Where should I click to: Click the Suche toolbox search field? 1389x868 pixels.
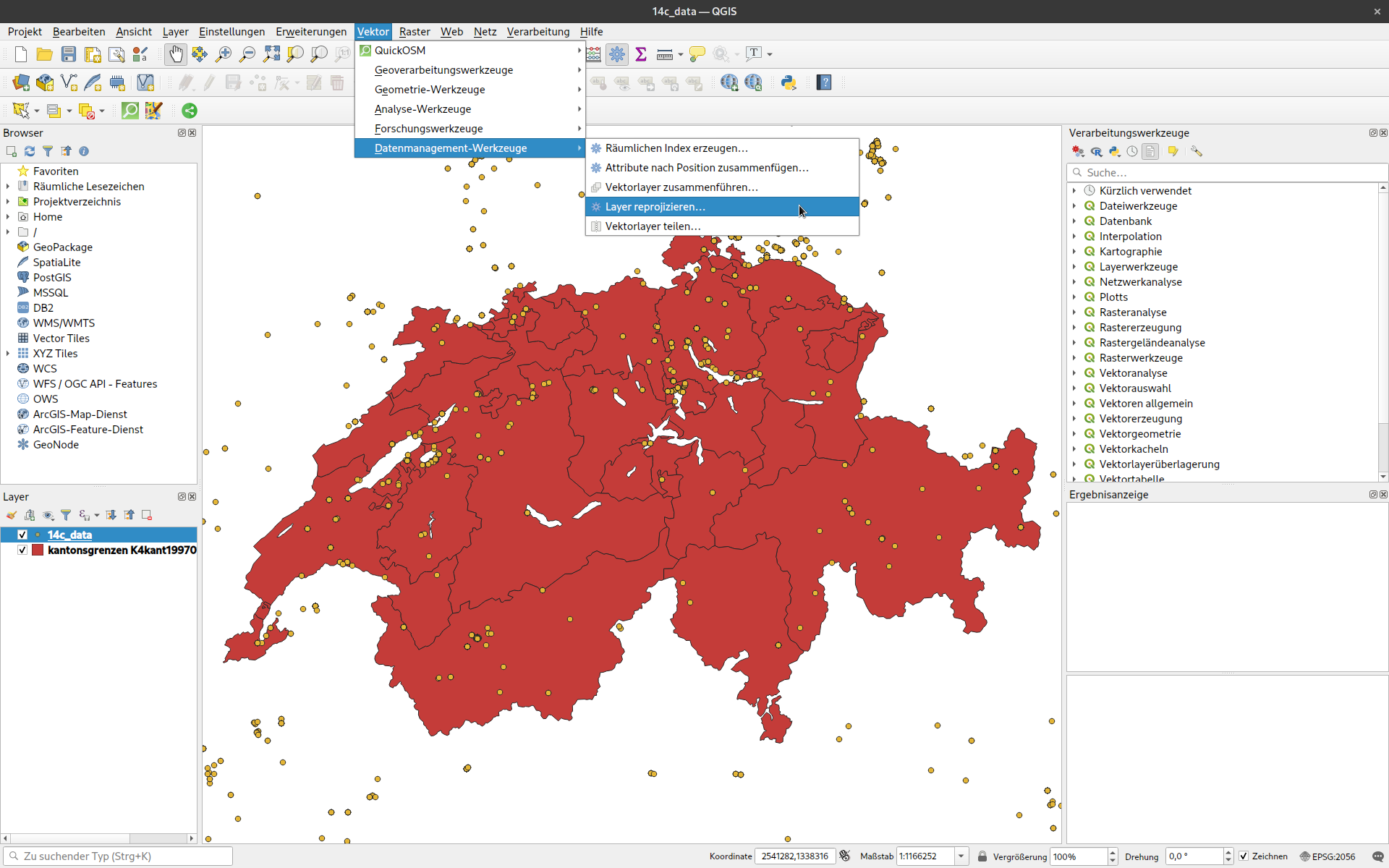click(x=1230, y=173)
